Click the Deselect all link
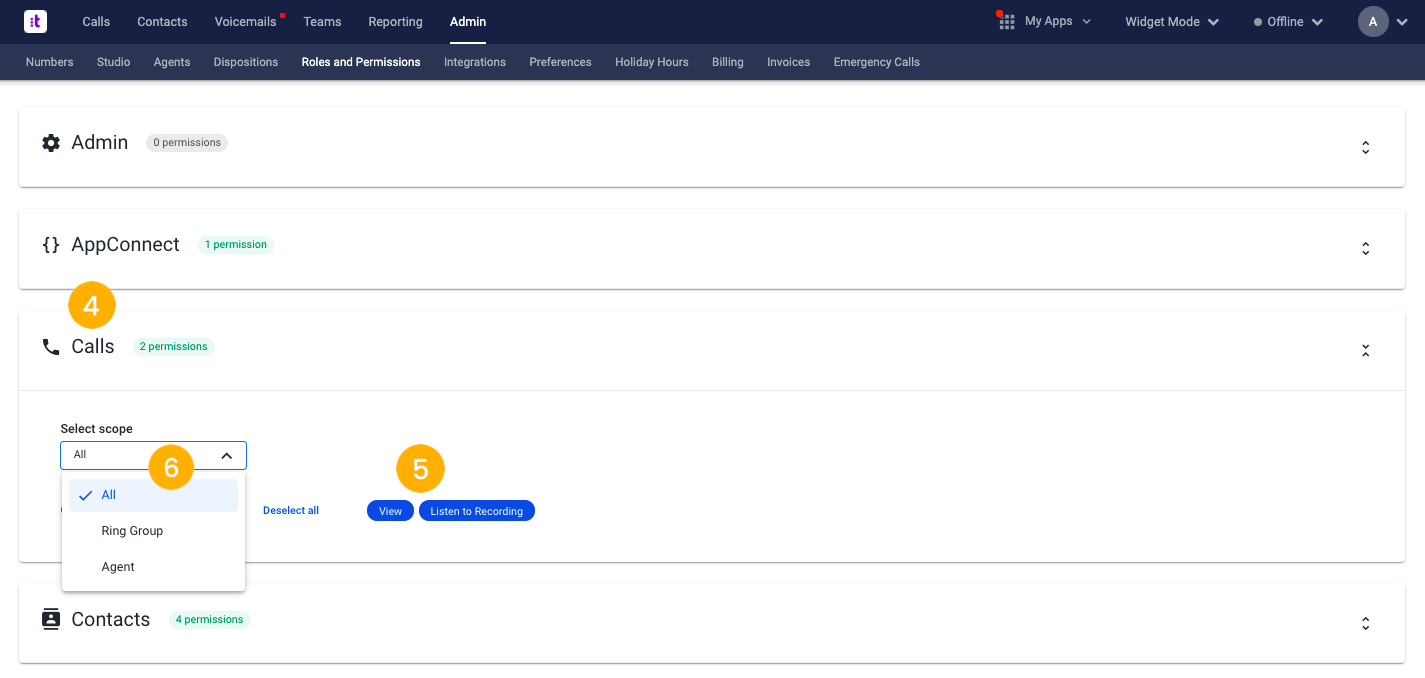This screenshot has width=1425, height=678. [x=291, y=511]
